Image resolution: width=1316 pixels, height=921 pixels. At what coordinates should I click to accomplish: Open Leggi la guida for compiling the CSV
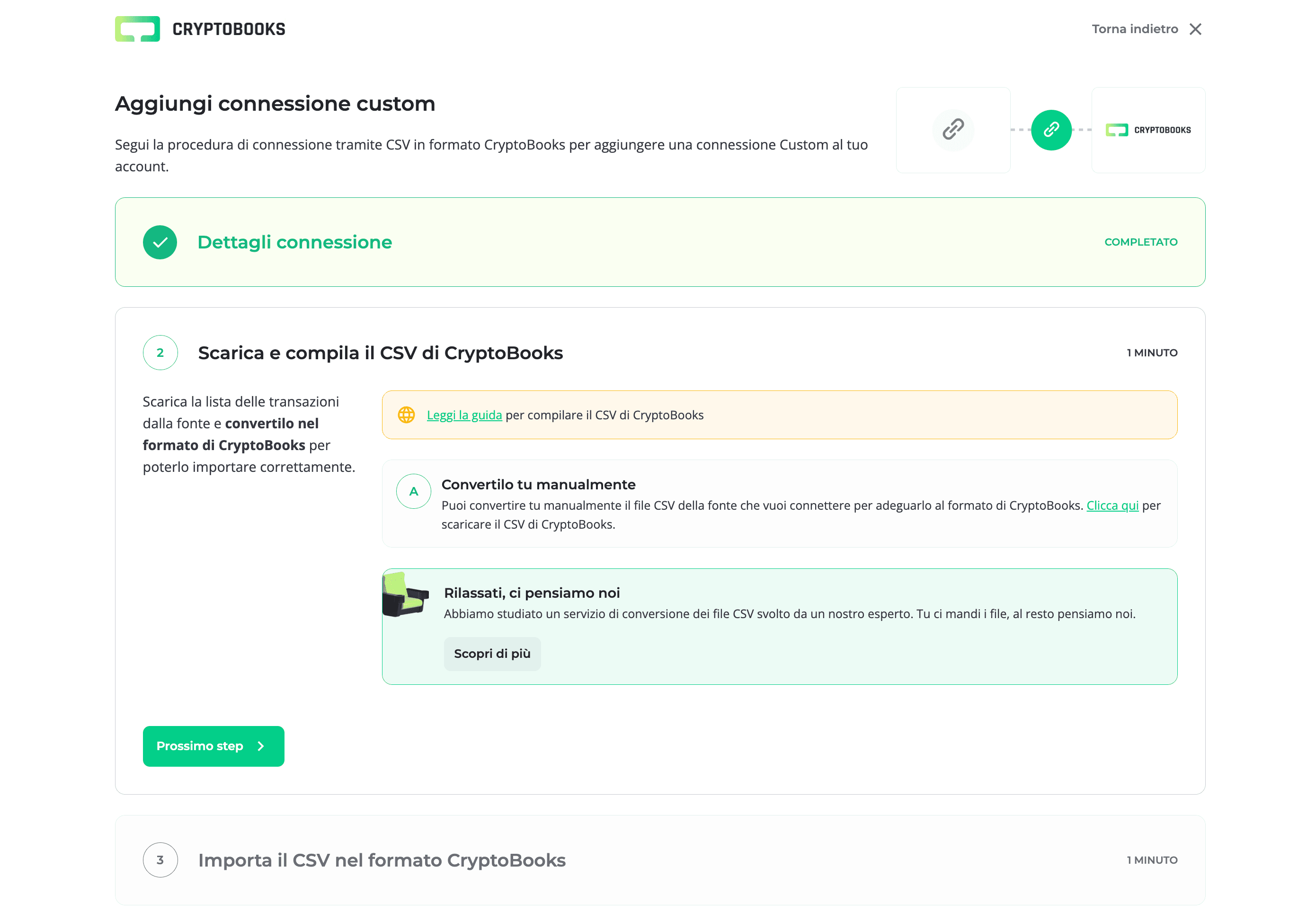[x=464, y=415]
